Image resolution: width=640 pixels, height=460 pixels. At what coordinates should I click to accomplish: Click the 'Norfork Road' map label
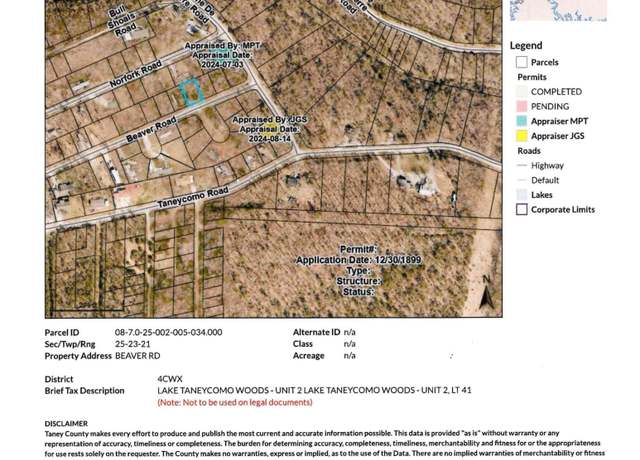pos(136,73)
